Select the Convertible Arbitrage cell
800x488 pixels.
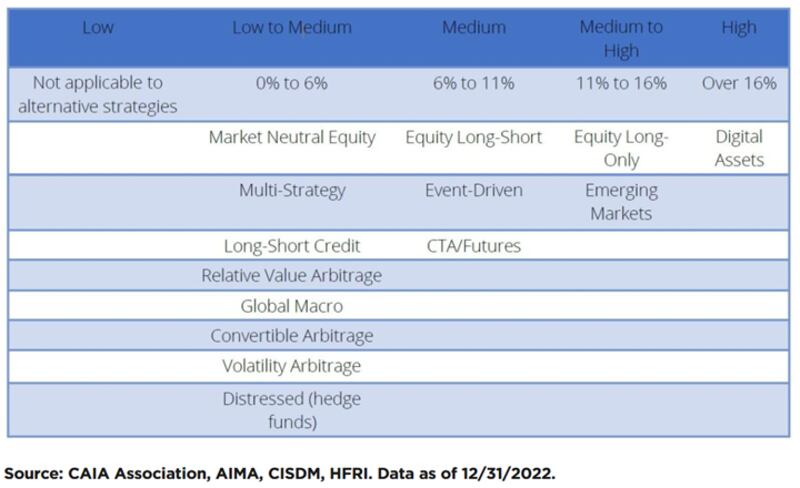[292, 336]
